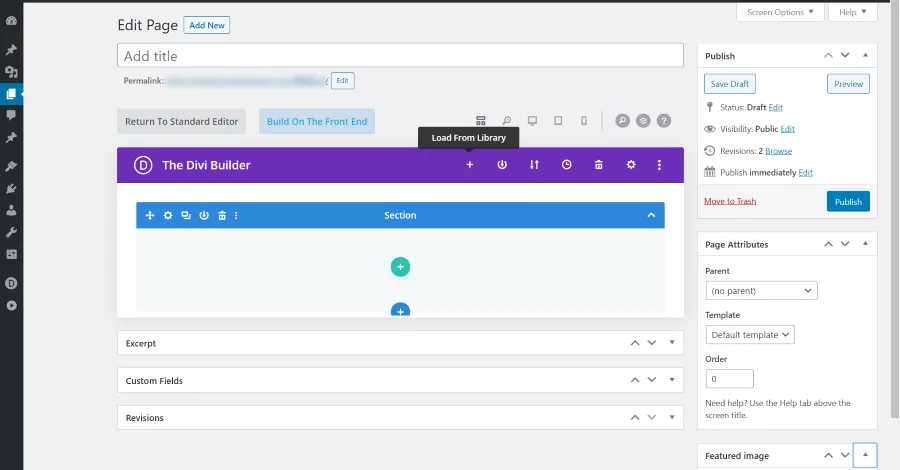Image resolution: width=900 pixels, height=470 pixels.
Task: Duplicate the Section with the clone icon
Action: pos(186,215)
